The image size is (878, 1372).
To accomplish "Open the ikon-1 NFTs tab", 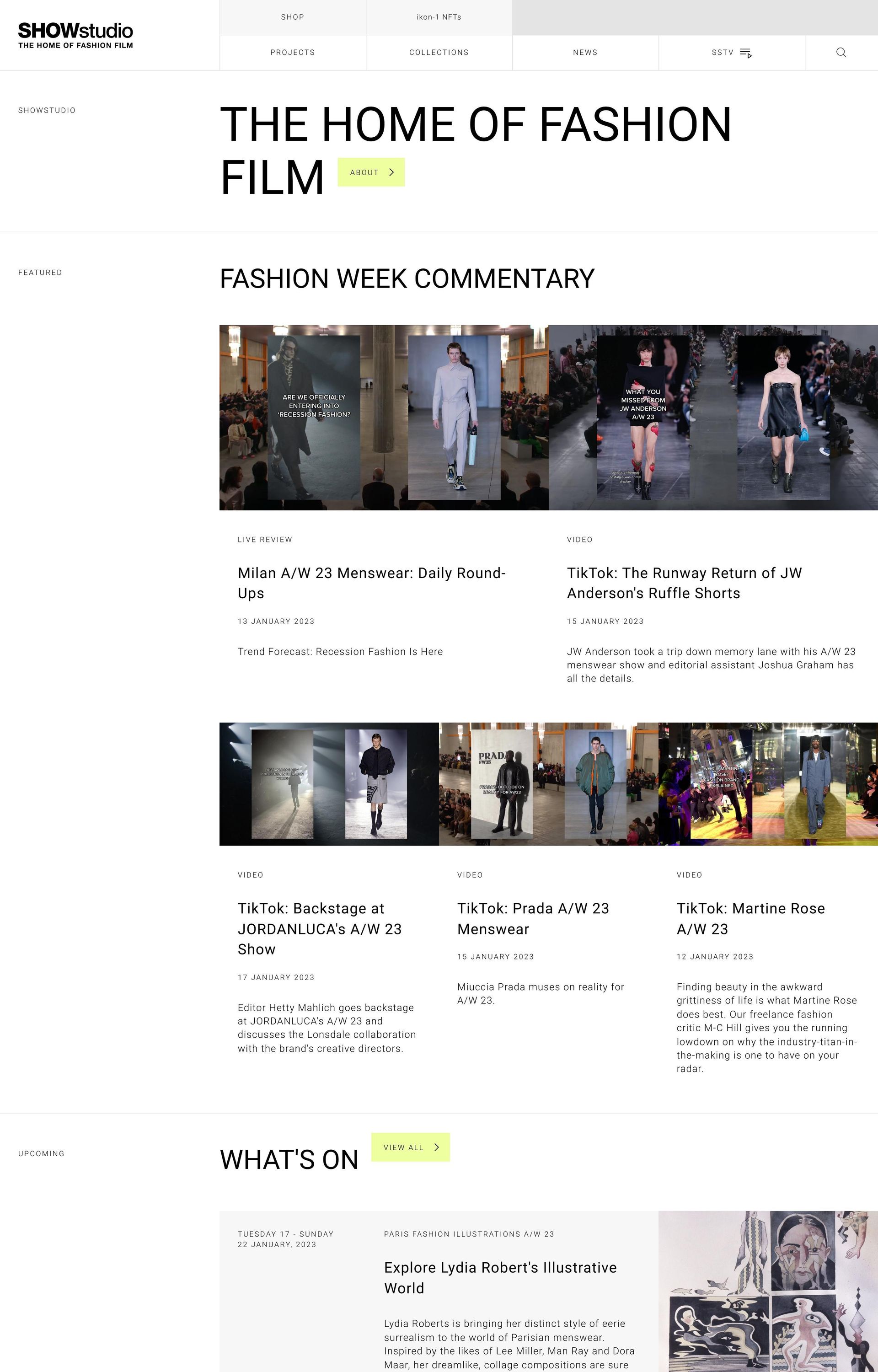I will click(x=439, y=17).
